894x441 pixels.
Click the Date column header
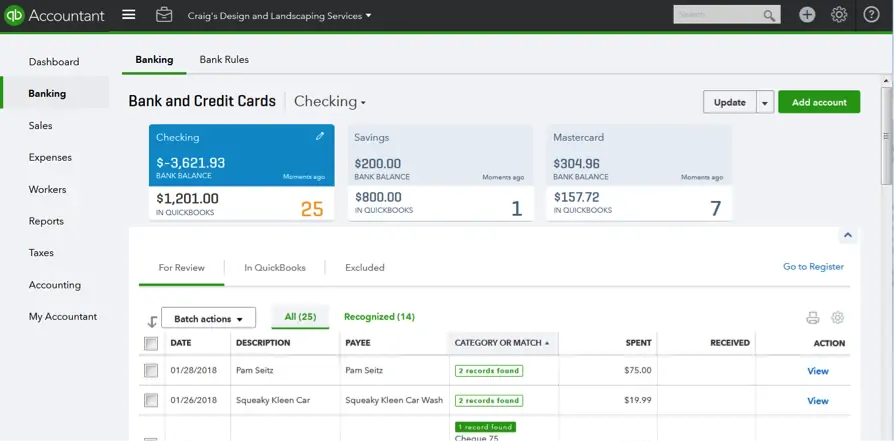coord(181,343)
